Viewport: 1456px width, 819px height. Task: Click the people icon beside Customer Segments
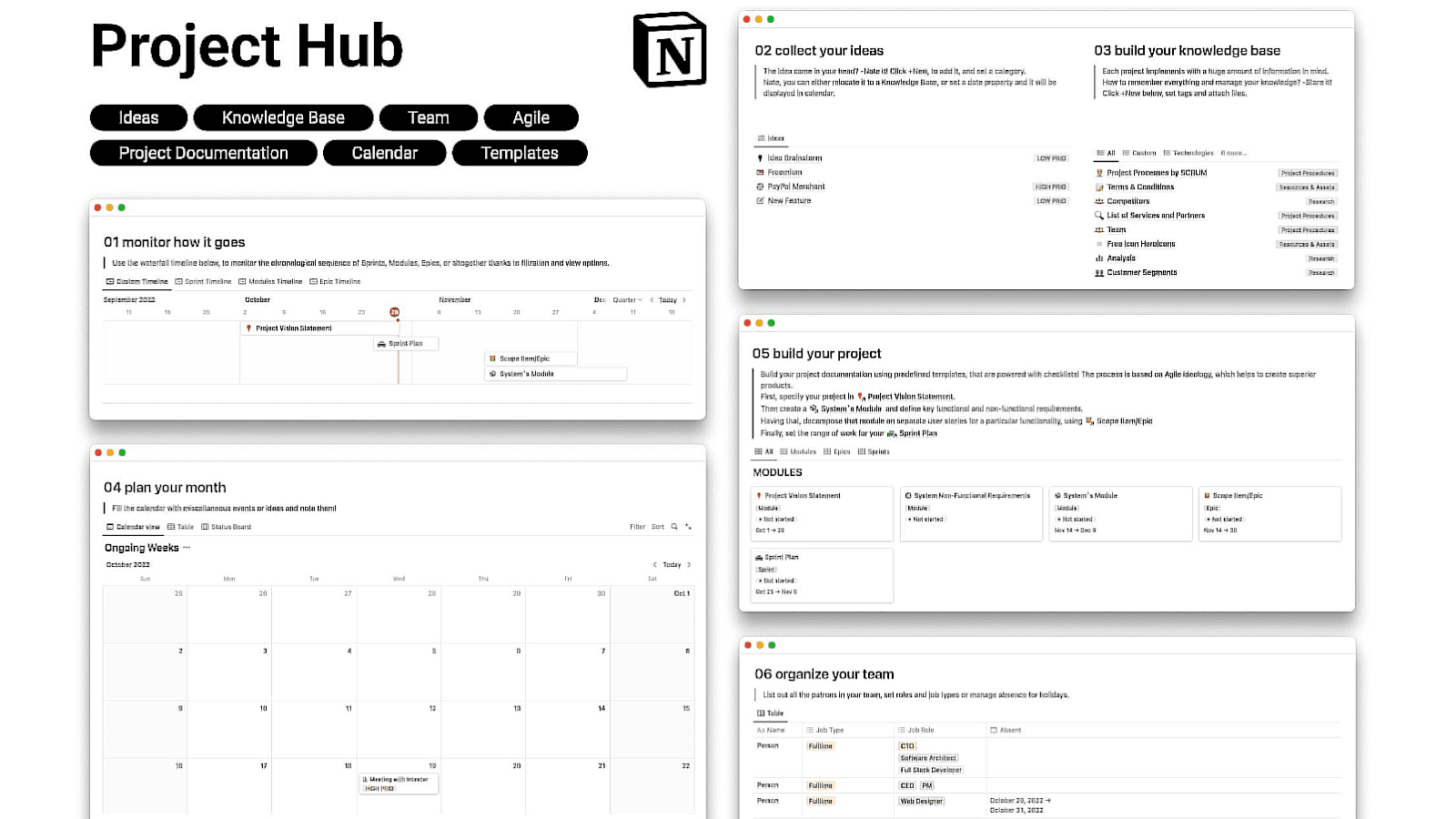point(1098,272)
